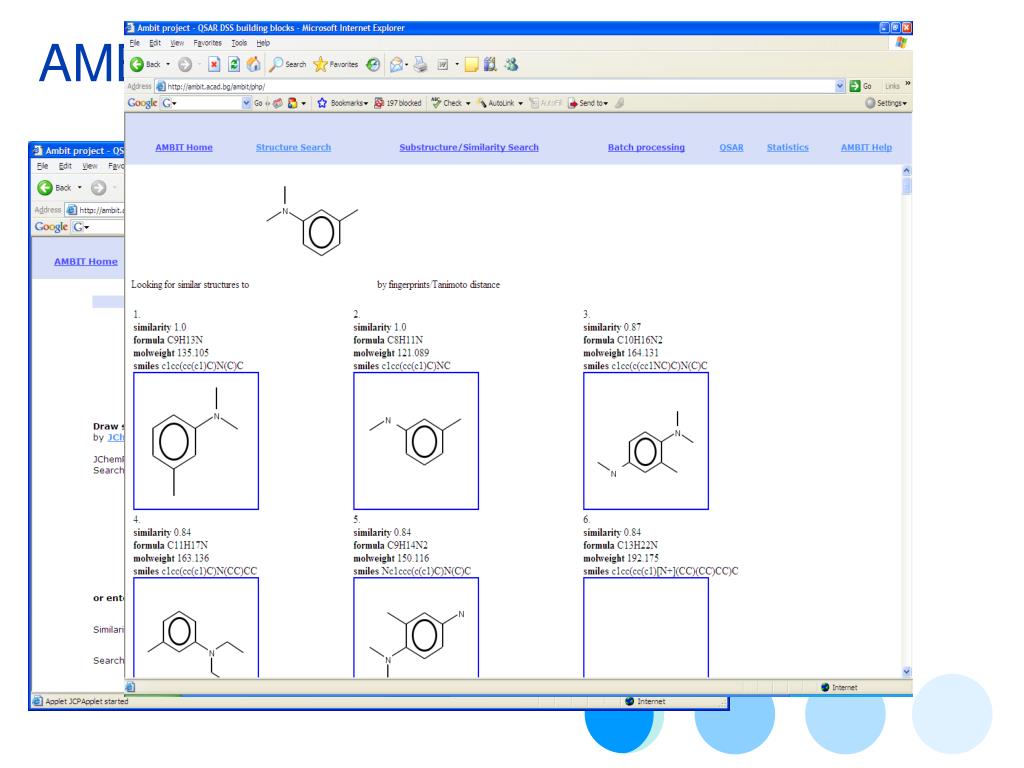The image size is (1024, 768).
Task: Click the ABC spelling Check button
Action: click(x=447, y=103)
